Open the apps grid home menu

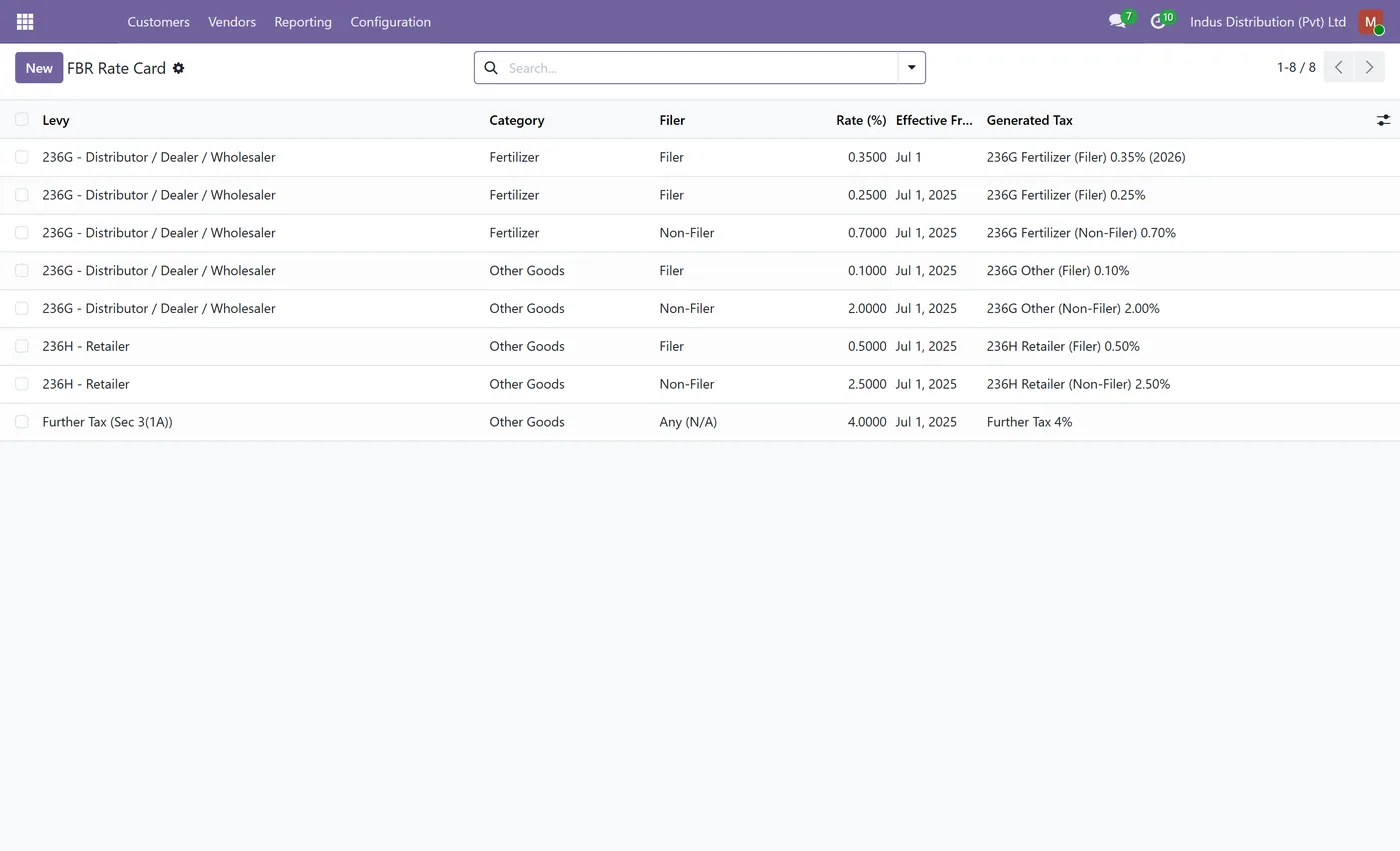[x=25, y=21]
